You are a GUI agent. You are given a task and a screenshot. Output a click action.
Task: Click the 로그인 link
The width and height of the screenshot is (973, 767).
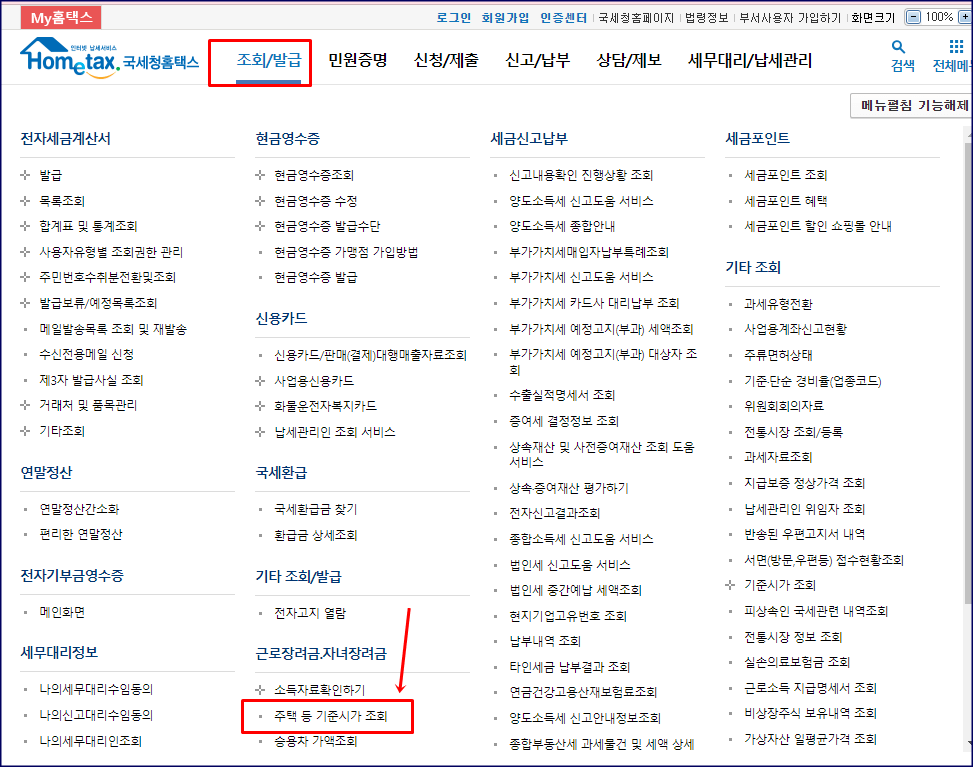coord(453,16)
